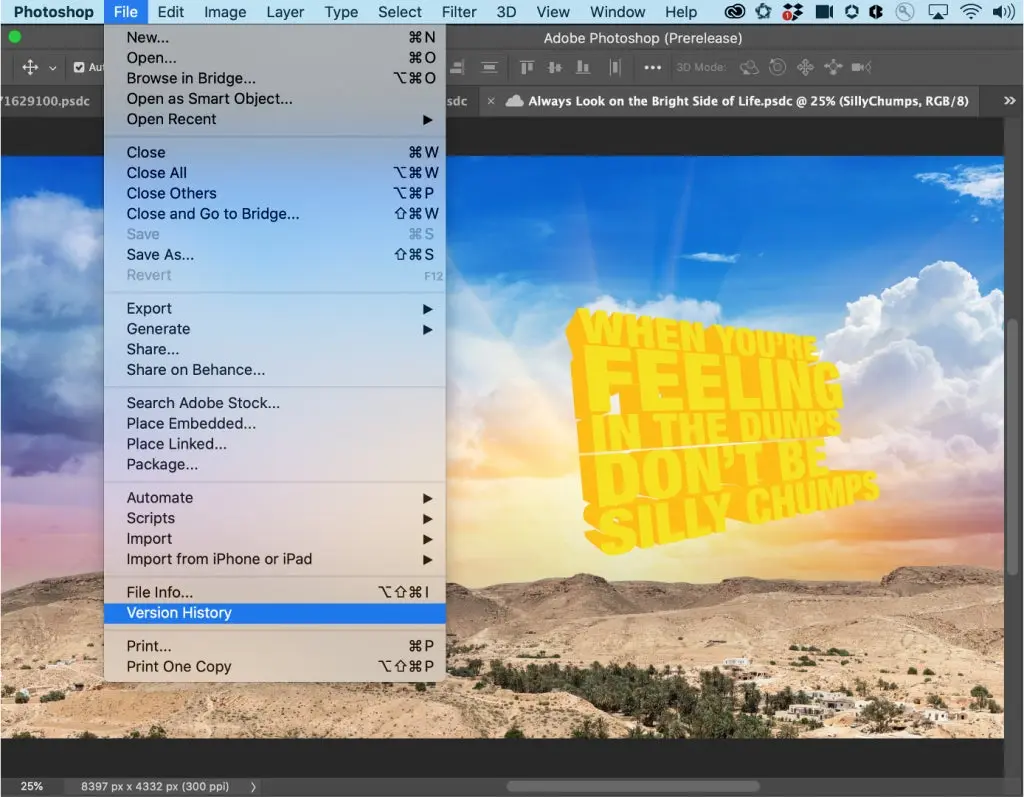Viewport: 1024px width, 797px height.
Task: Select the 3D pan mode icon
Action: coord(807,67)
